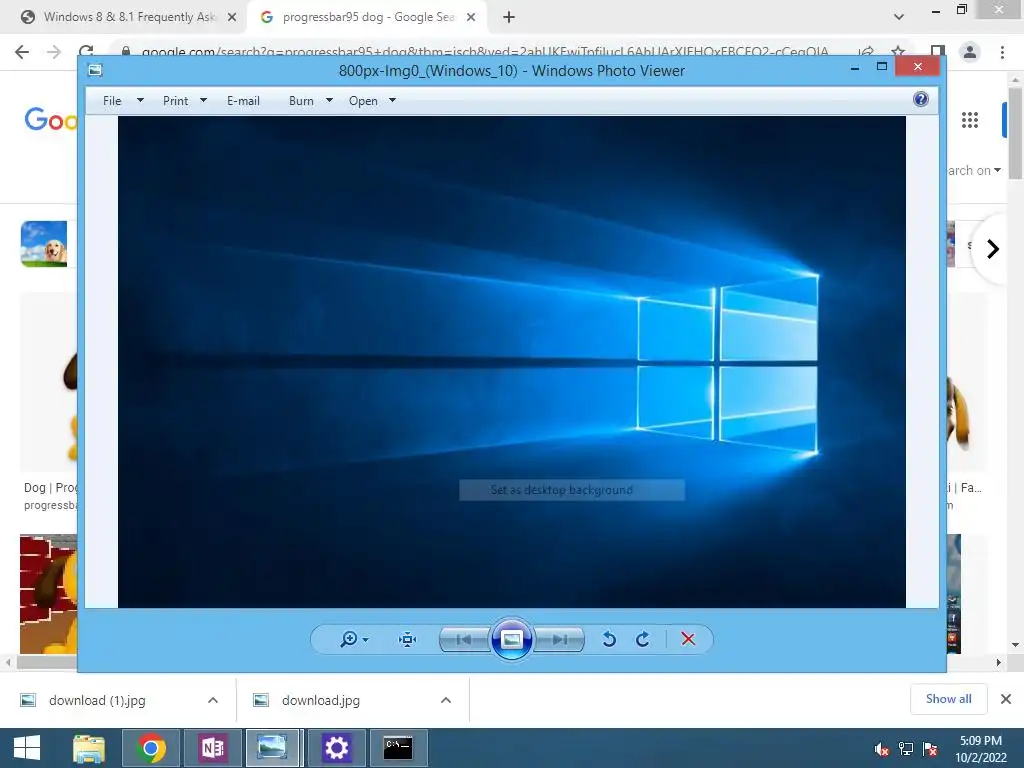Open File Explorer from the taskbar
This screenshot has width=1024, height=768.
click(x=89, y=748)
